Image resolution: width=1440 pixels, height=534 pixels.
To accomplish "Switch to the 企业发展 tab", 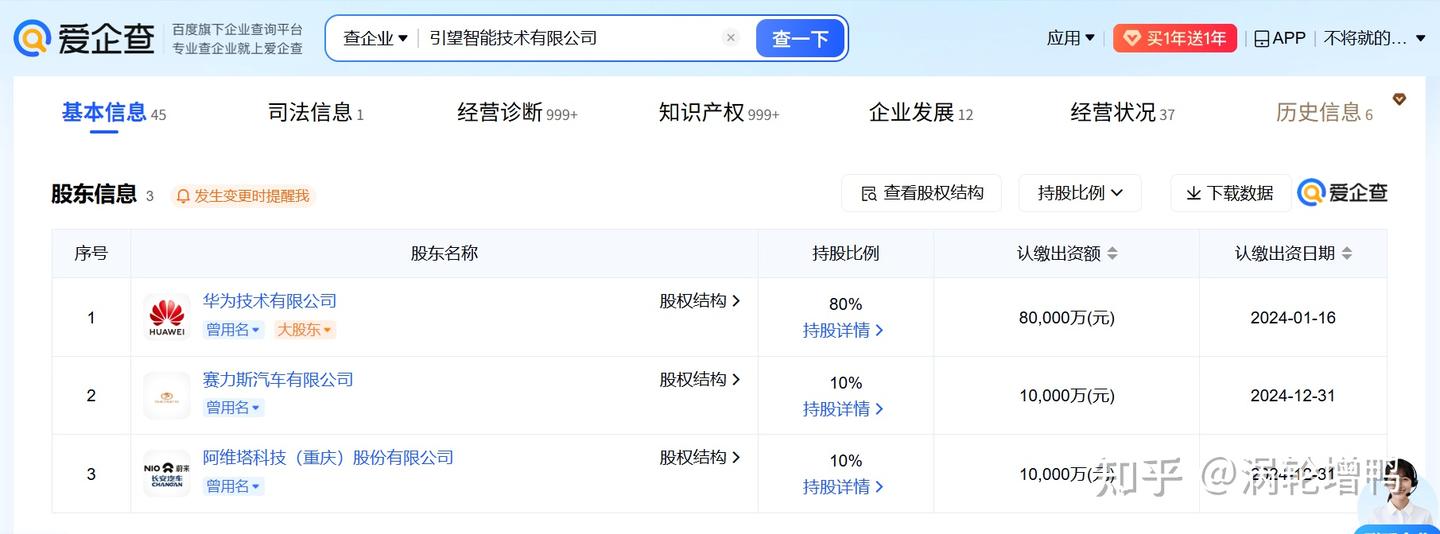I will coord(921,112).
